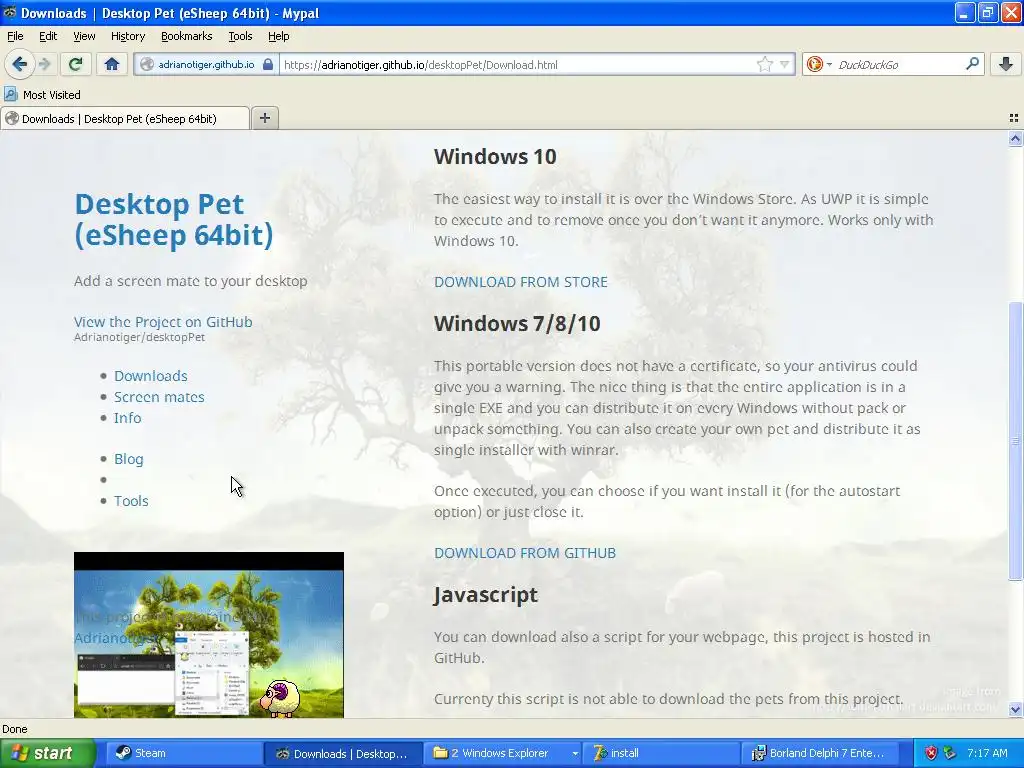Go back using the browser back arrow
Viewport: 1024px width, 768px height.
(x=19, y=64)
